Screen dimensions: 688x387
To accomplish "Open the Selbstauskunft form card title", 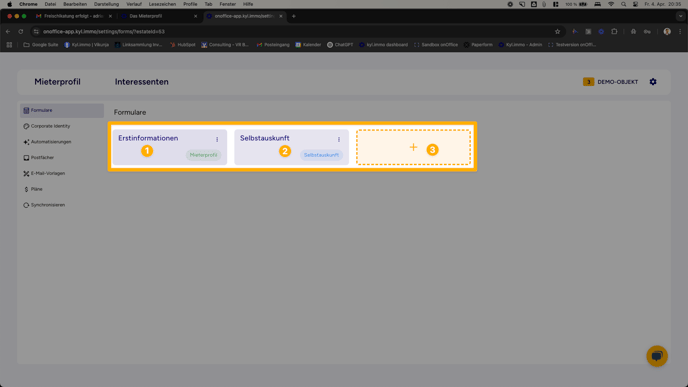I will 265,138.
